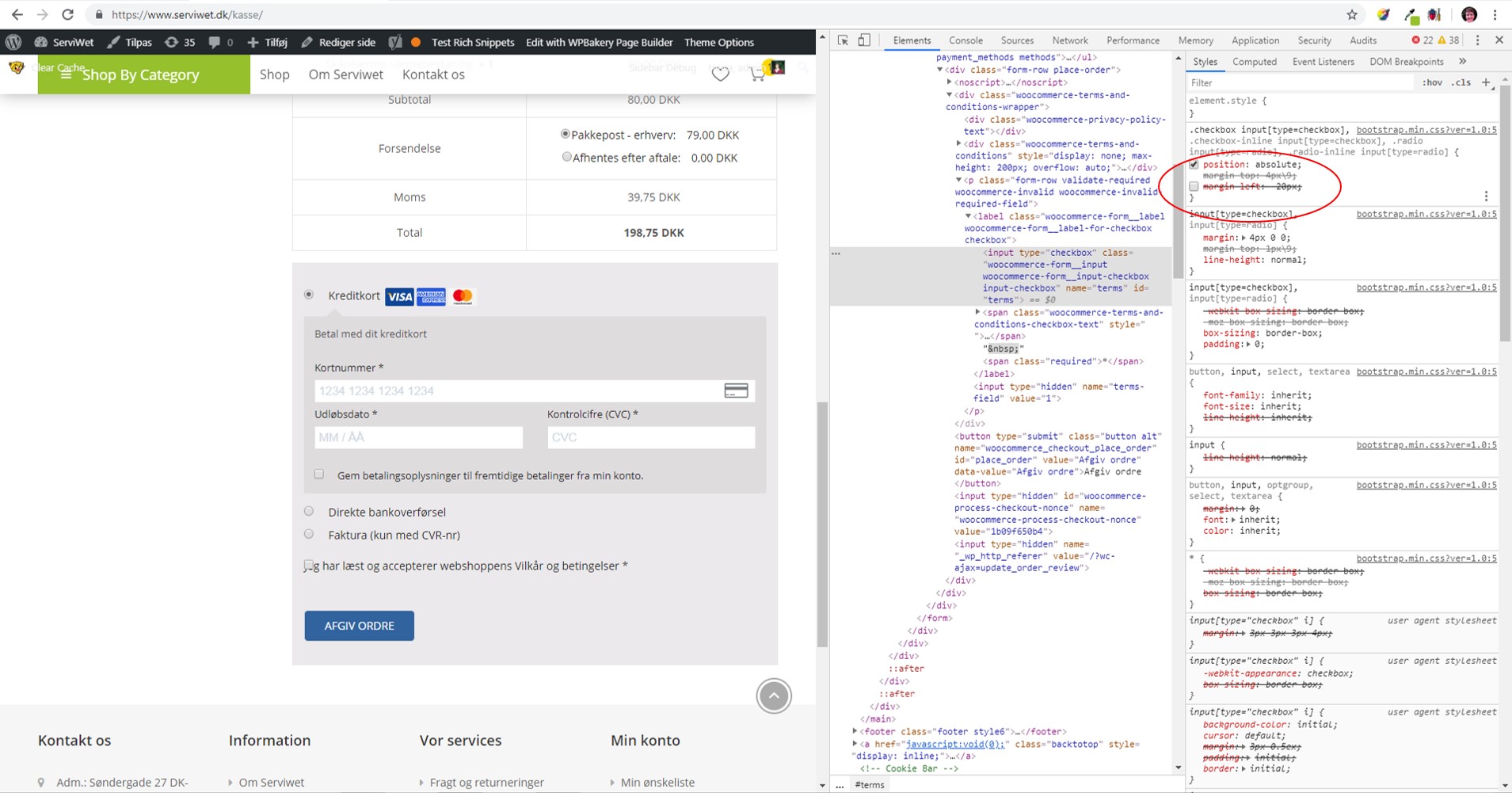Show the 22 console errors
This screenshot has height=793, width=1512.
coord(1422,40)
